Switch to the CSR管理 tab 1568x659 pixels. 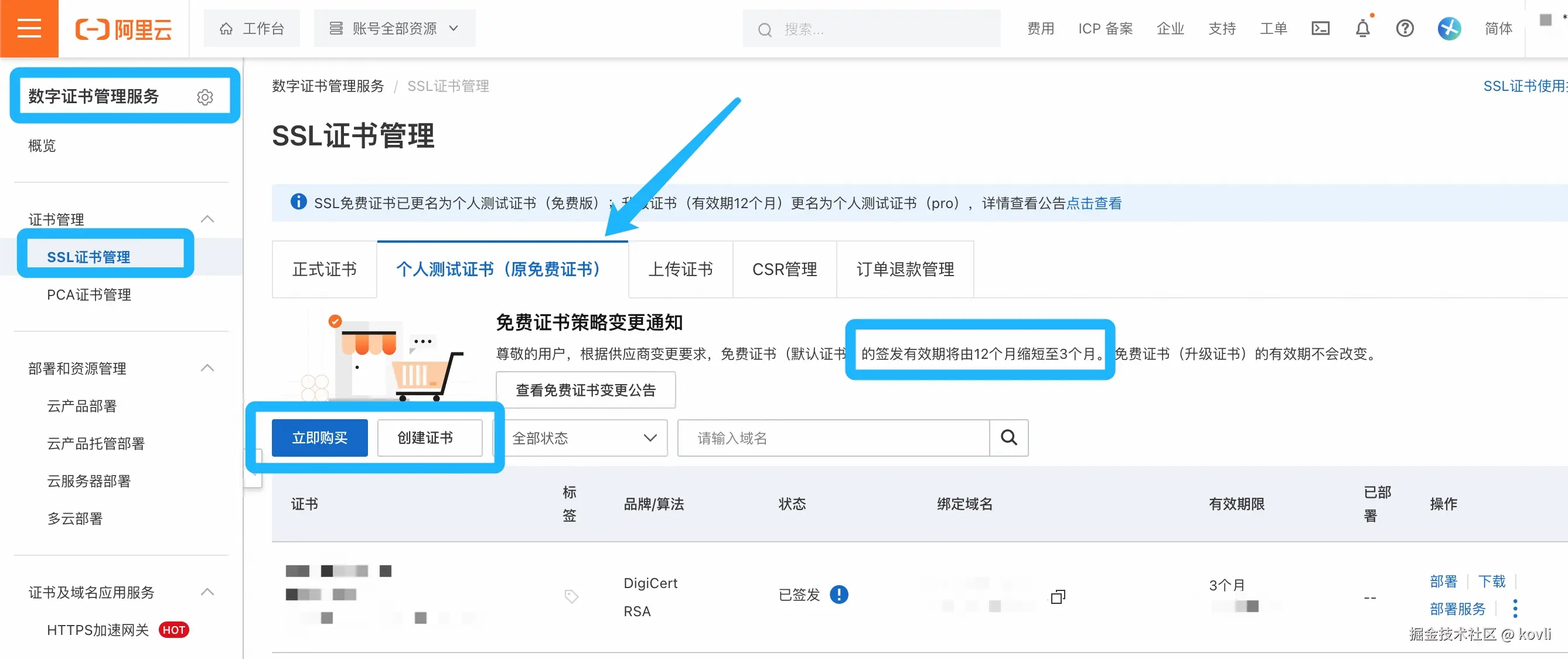(784, 269)
